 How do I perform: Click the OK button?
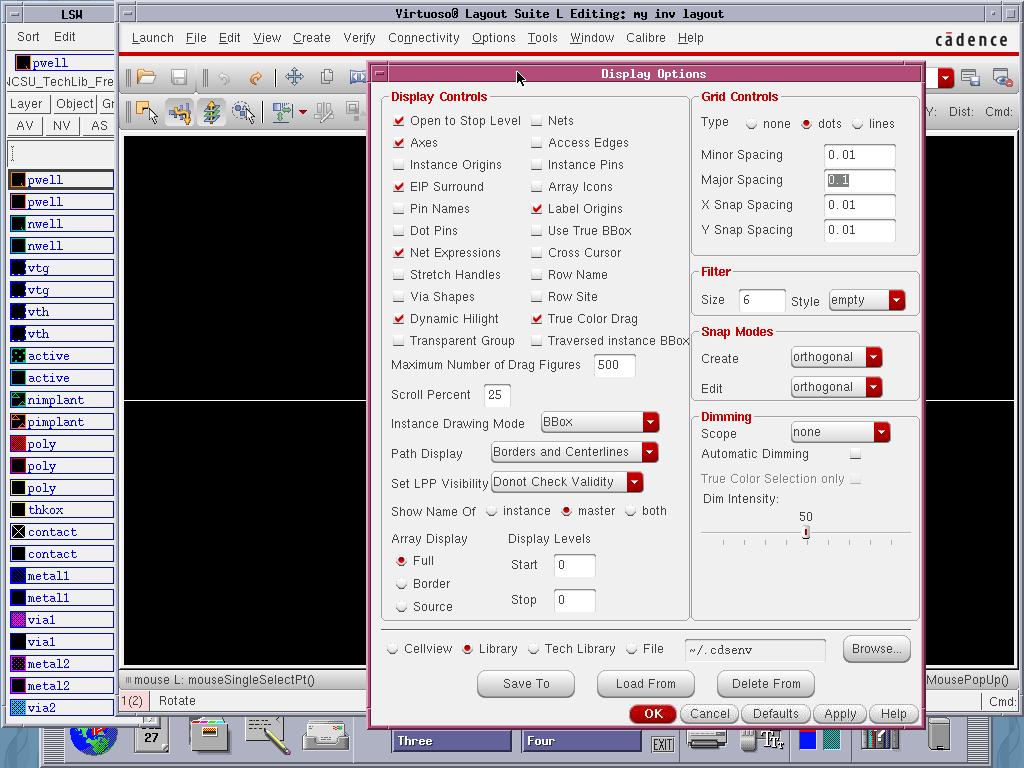(x=653, y=714)
